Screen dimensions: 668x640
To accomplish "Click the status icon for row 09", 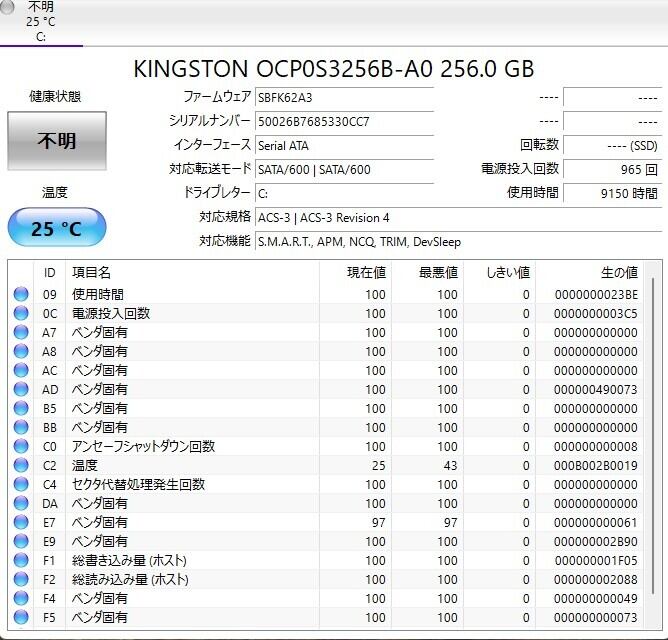I will 21,294.
